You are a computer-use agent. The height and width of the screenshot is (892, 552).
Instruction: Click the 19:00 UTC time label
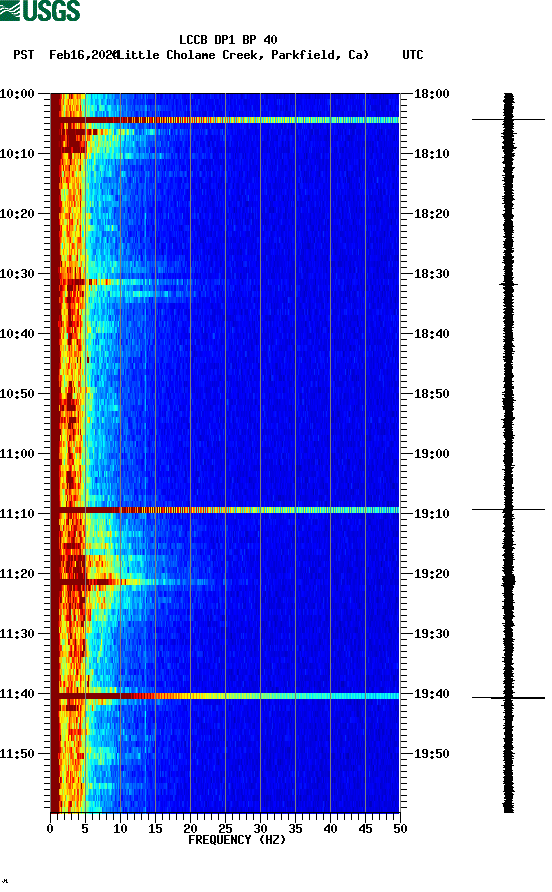pos(432,454)
